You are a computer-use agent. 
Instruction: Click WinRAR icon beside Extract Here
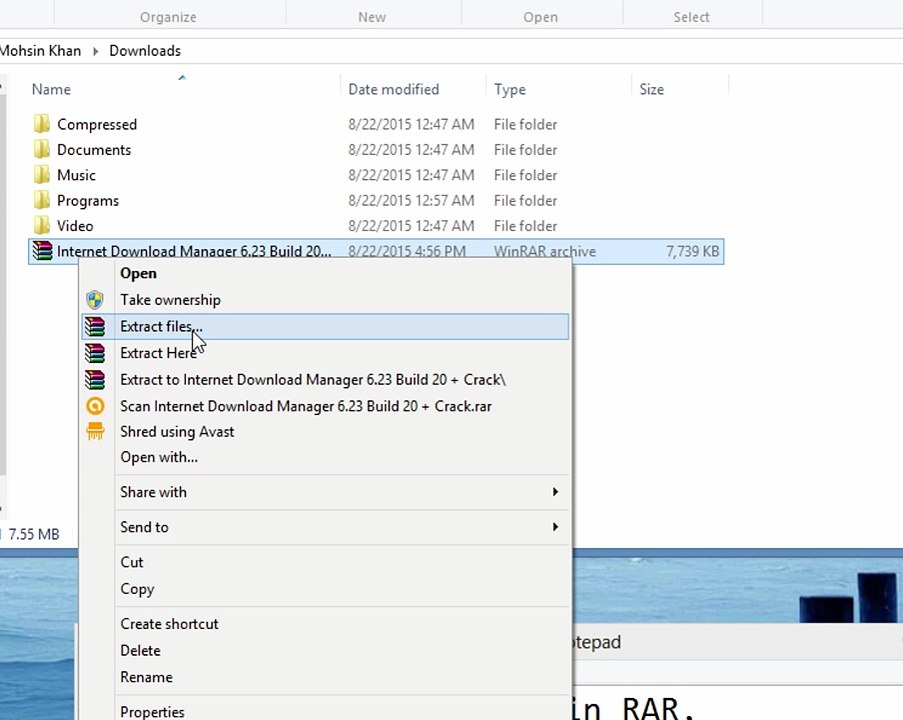95,353
